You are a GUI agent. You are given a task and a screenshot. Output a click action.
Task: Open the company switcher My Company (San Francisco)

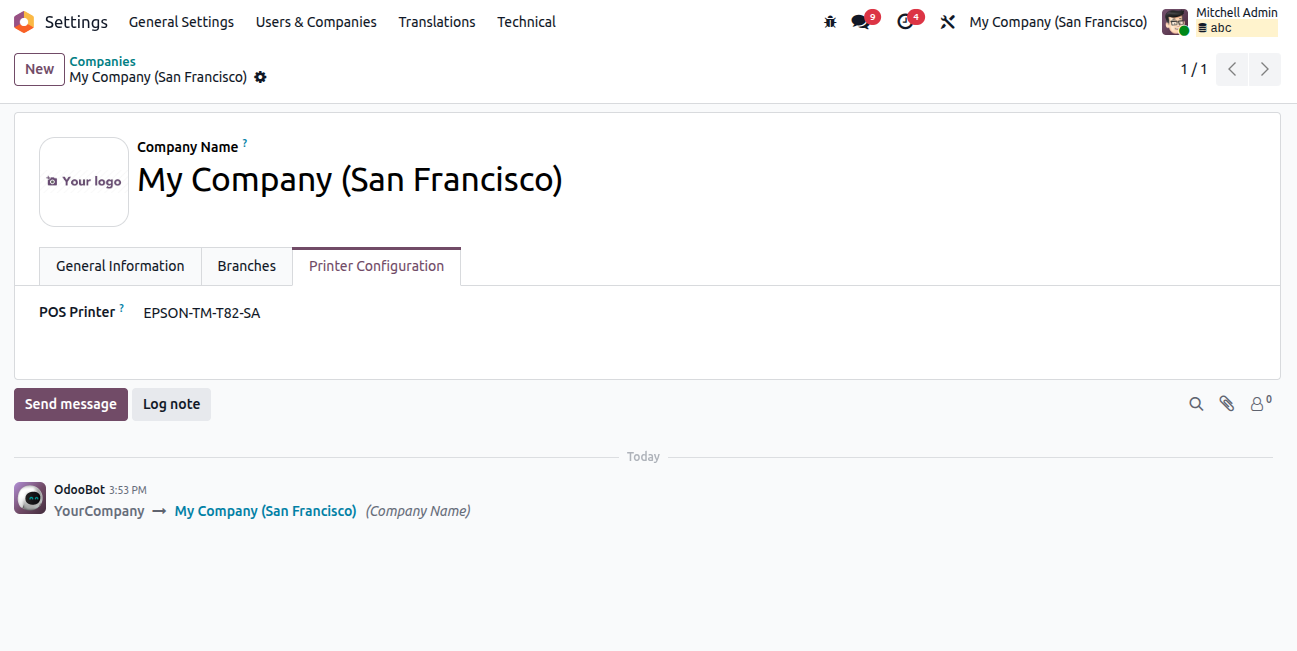click(x=1058, y=22)
